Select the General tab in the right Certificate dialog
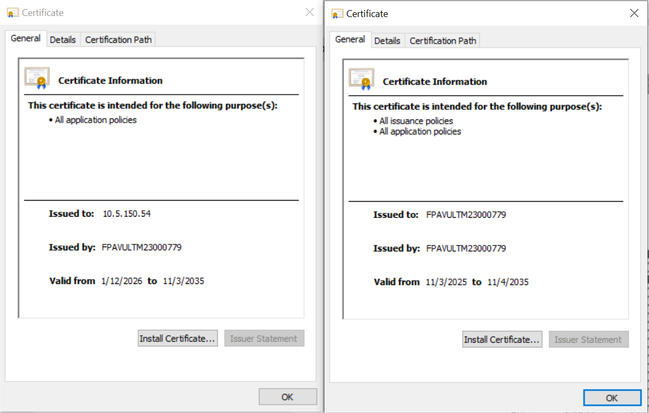 coord(350,40)
